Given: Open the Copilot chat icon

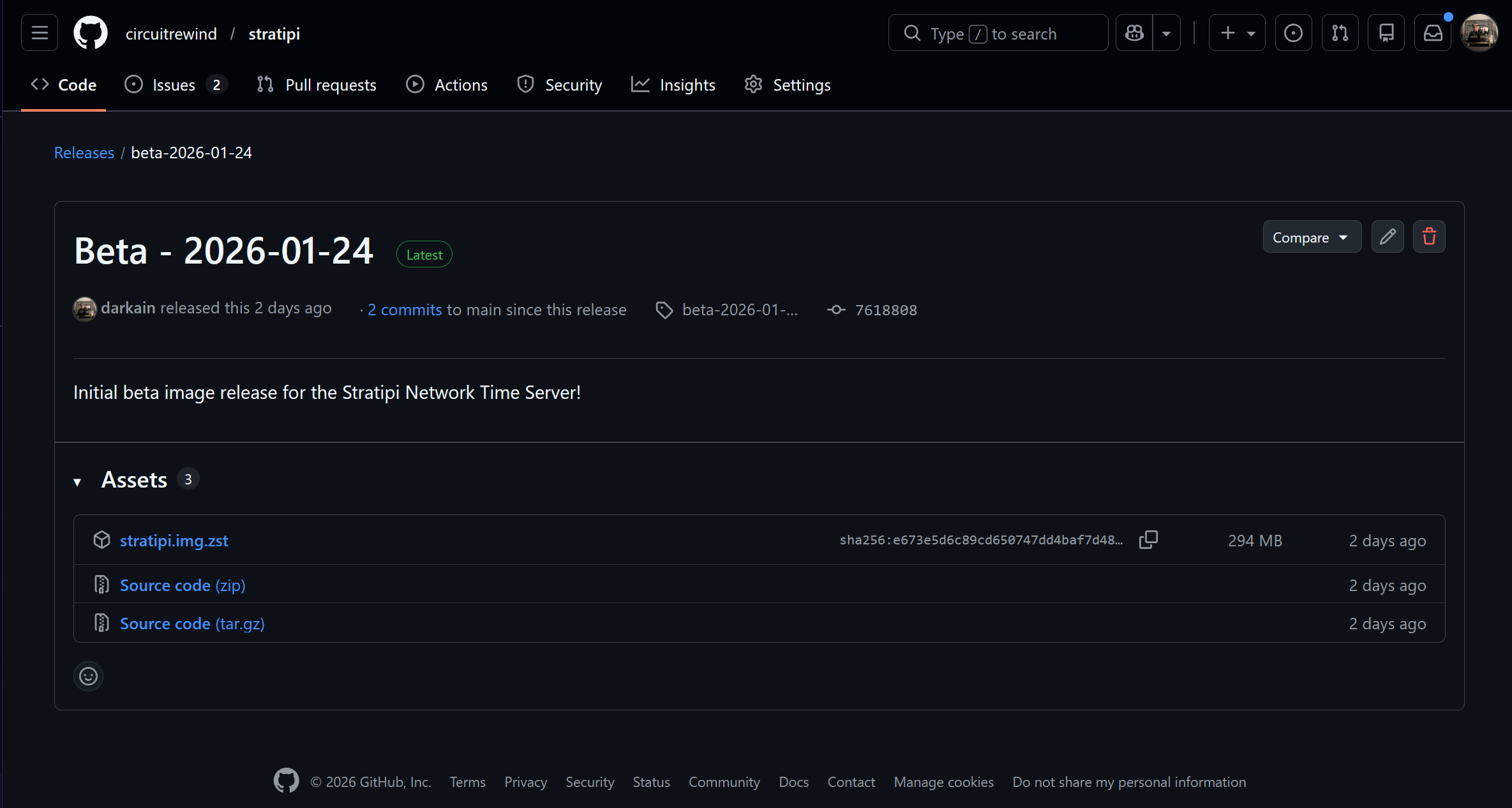Looking at the screenshot, I should click(1134, 33).
